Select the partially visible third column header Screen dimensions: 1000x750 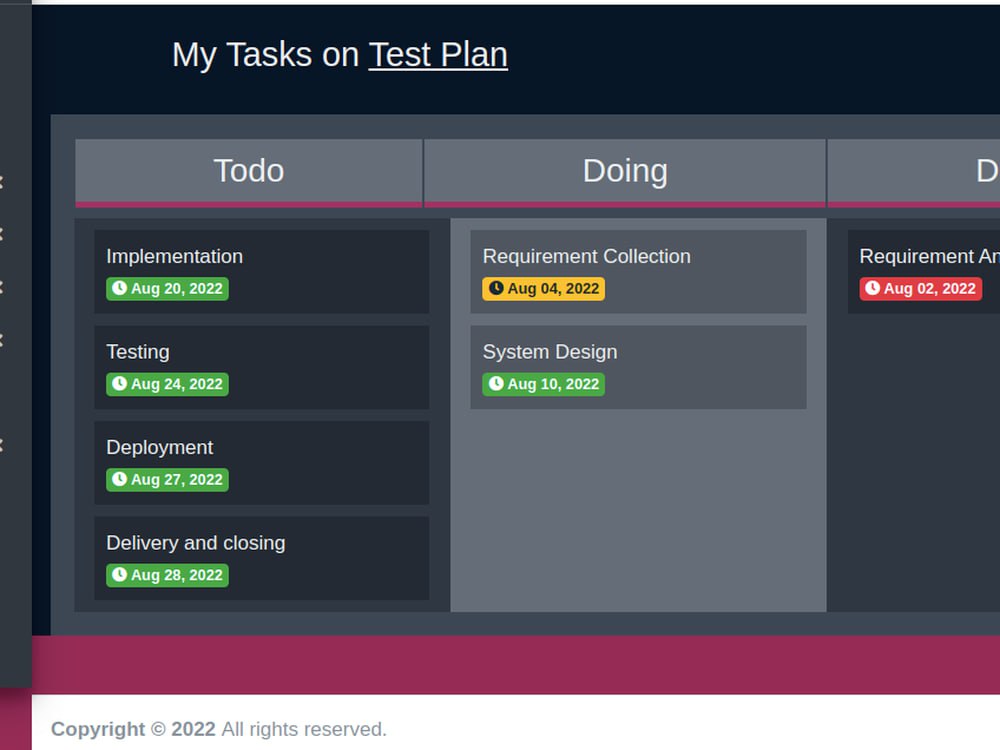pos(985,171)
